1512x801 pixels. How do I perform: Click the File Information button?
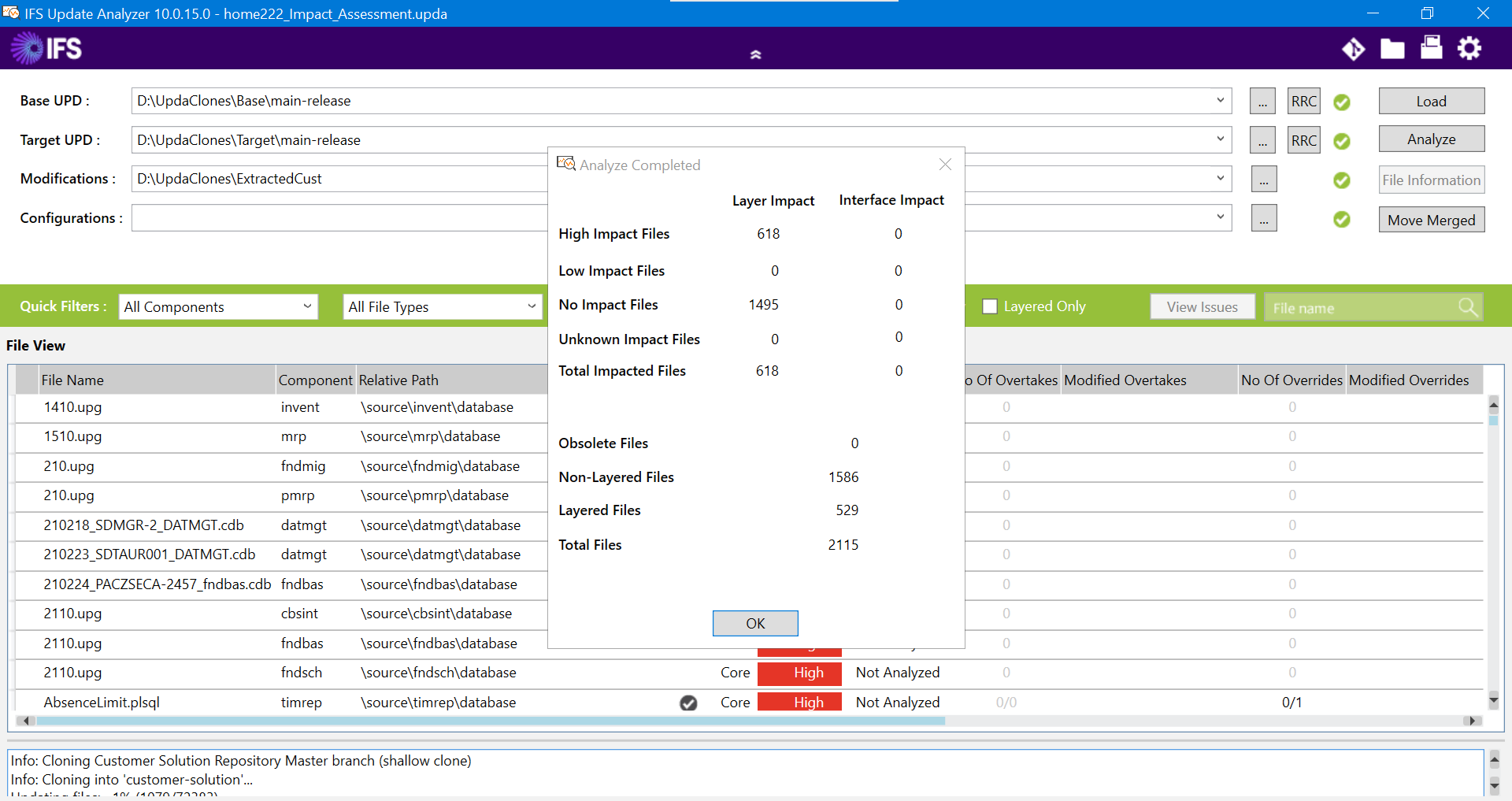pos(1431,180)
